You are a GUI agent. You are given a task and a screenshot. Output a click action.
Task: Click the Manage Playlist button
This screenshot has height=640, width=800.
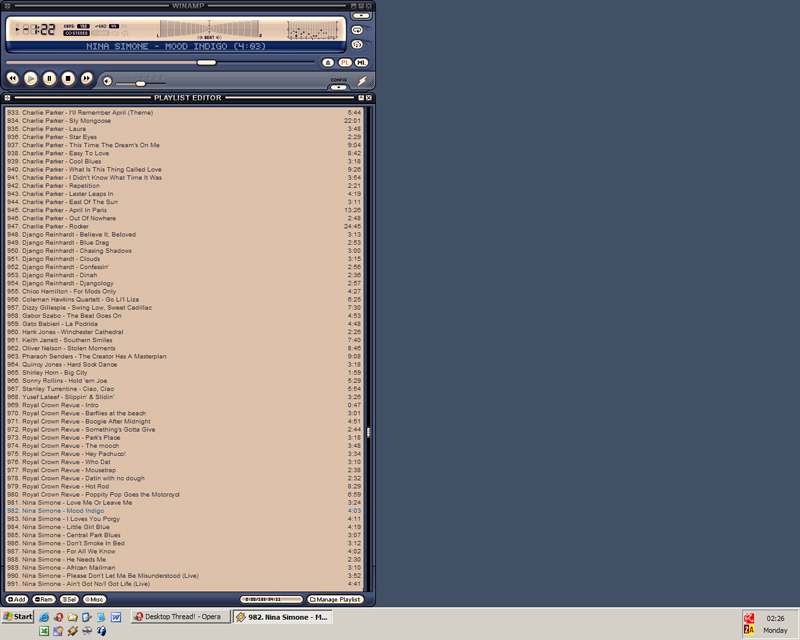point(334,599)
